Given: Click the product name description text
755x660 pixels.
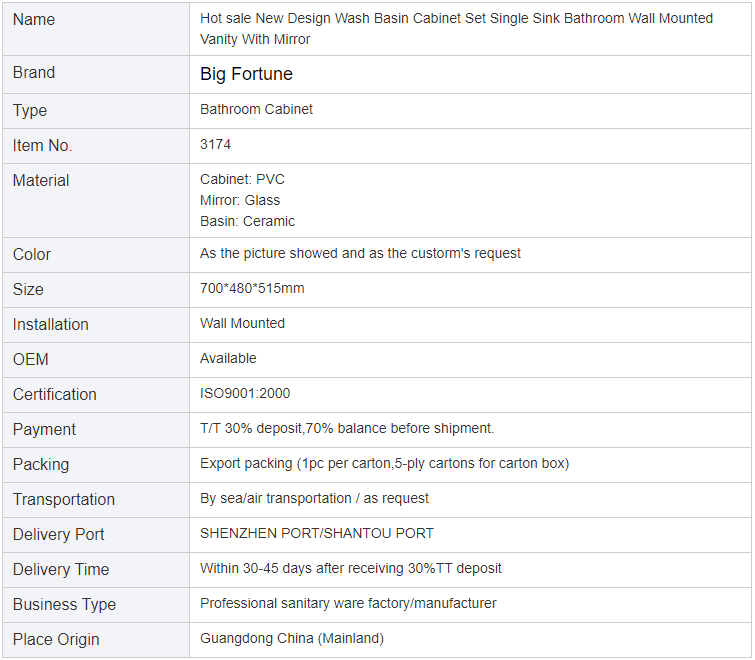Looking at the screenshot, I should (x=456, y=29).
